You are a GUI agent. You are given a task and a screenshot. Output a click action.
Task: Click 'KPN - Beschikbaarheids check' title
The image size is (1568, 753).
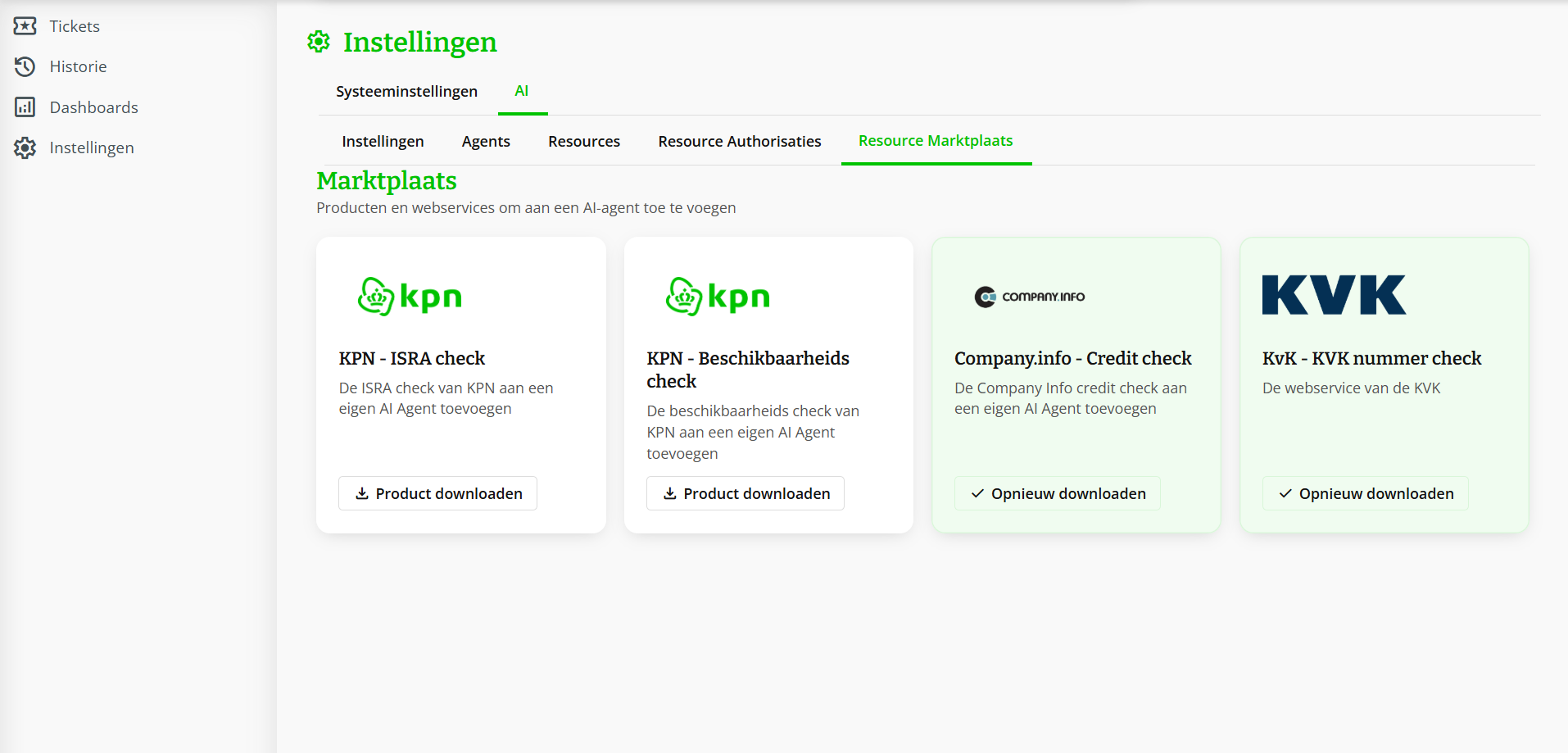click(x=748, y=370)
